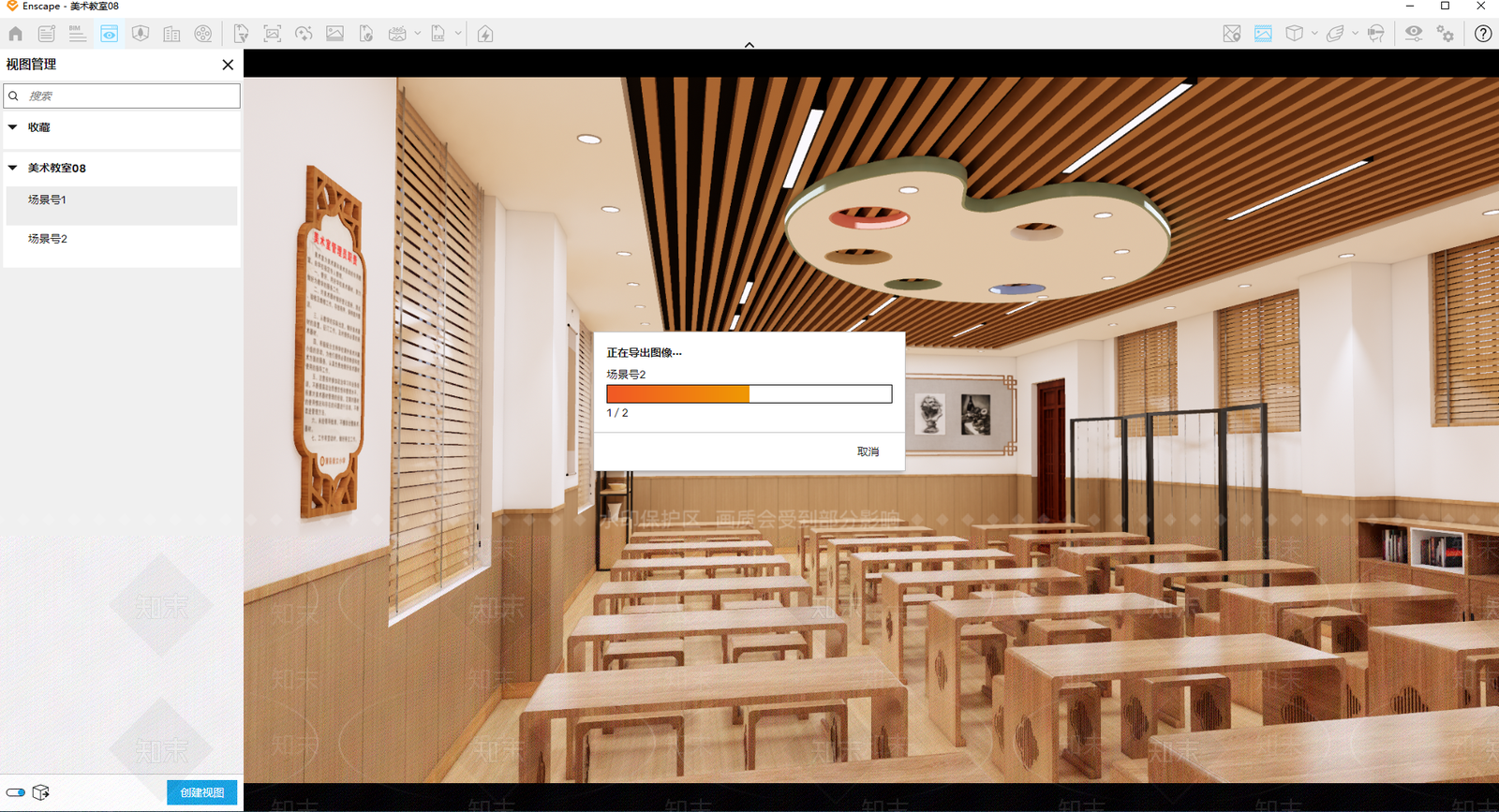Open the BIM info toolbar icon

point(78,34)
